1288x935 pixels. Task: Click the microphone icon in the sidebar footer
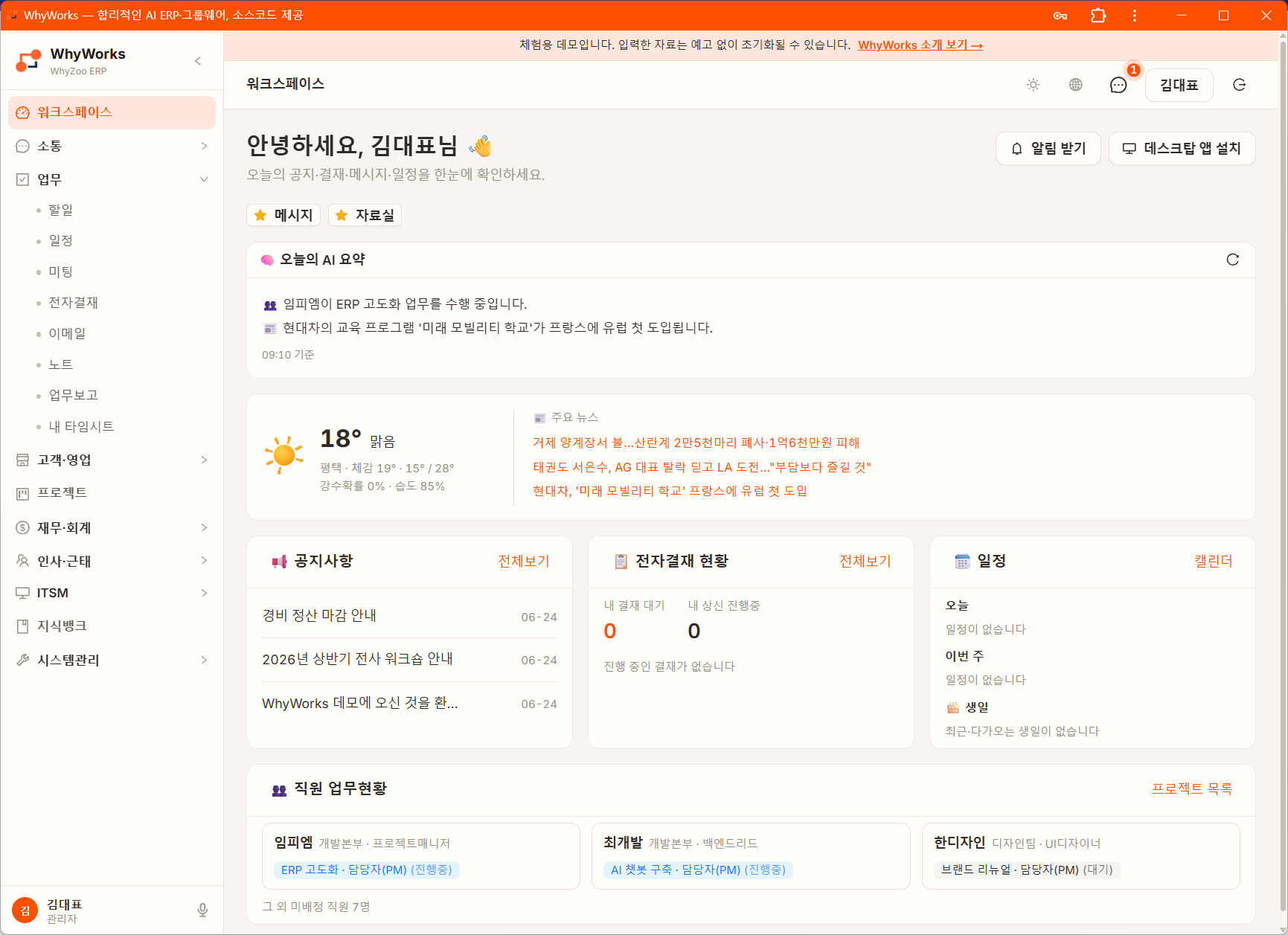[x=202, y=910]
